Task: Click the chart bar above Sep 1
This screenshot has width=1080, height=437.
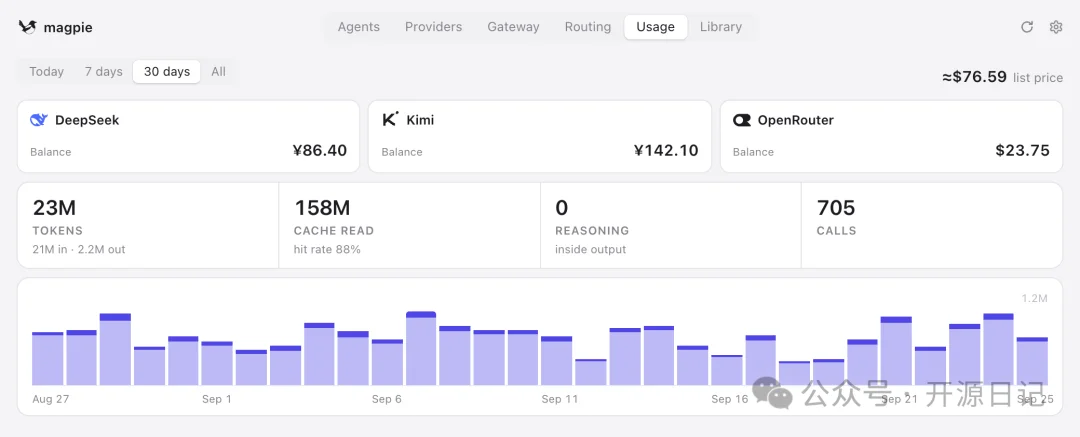Action: coord(217,363)
